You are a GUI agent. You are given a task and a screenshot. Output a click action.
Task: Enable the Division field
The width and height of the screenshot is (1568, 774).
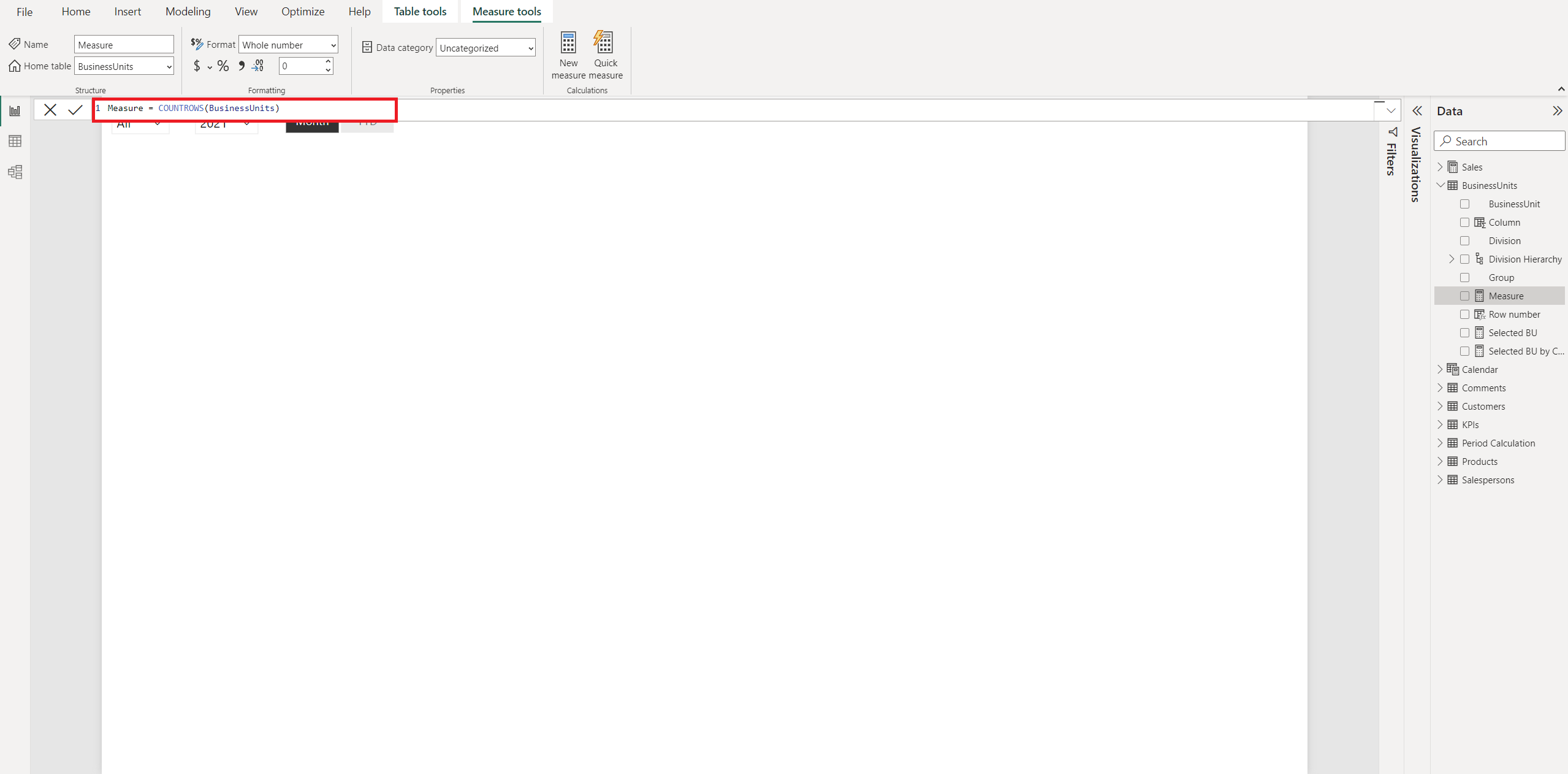click(1466, 240)
